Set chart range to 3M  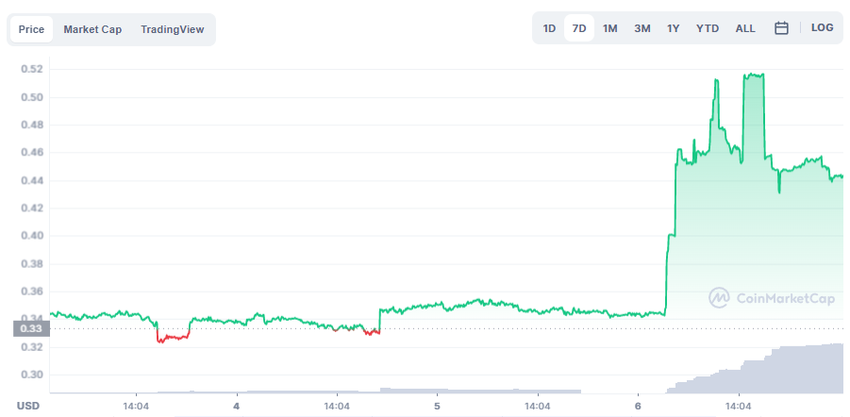(x=642, y=28)
